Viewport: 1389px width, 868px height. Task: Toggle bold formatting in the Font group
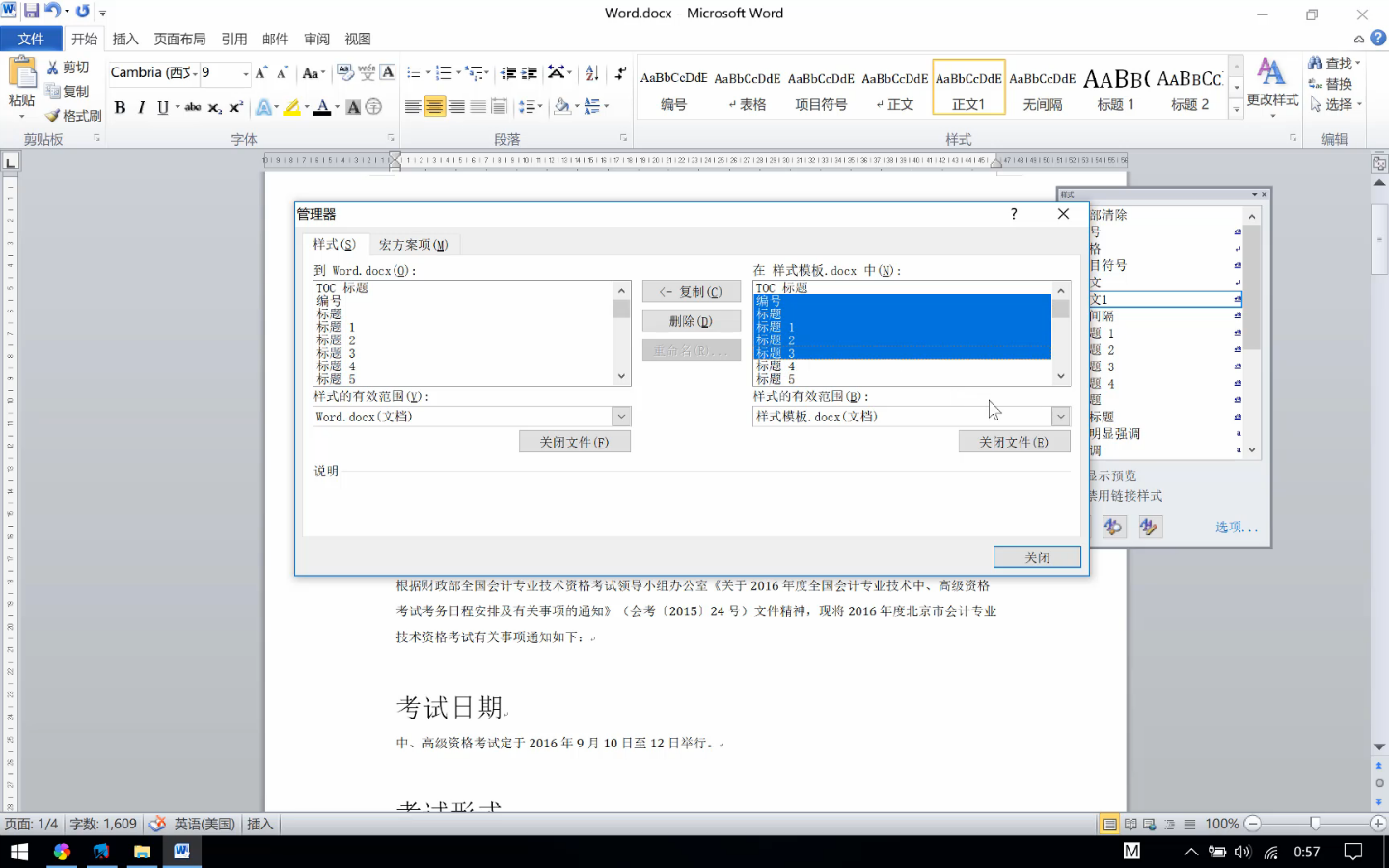[120, 108]
